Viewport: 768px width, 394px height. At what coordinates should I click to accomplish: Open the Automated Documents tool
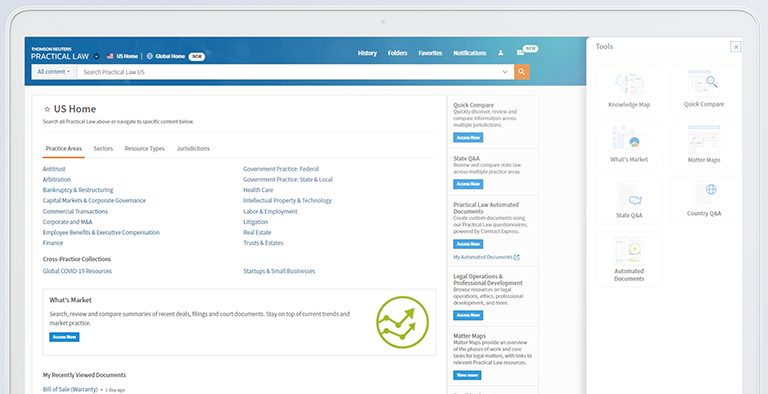coord(629,259)
